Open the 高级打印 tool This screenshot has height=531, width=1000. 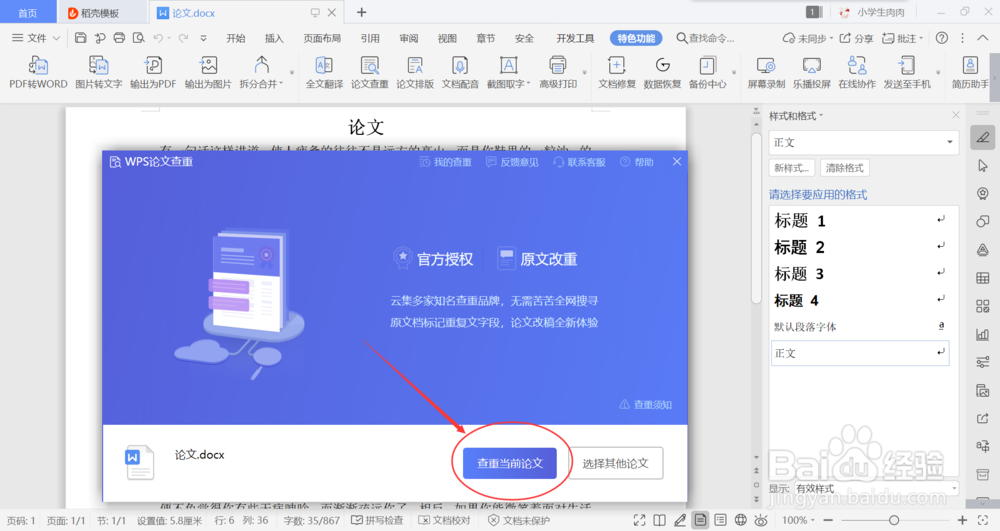click(558, 72)
